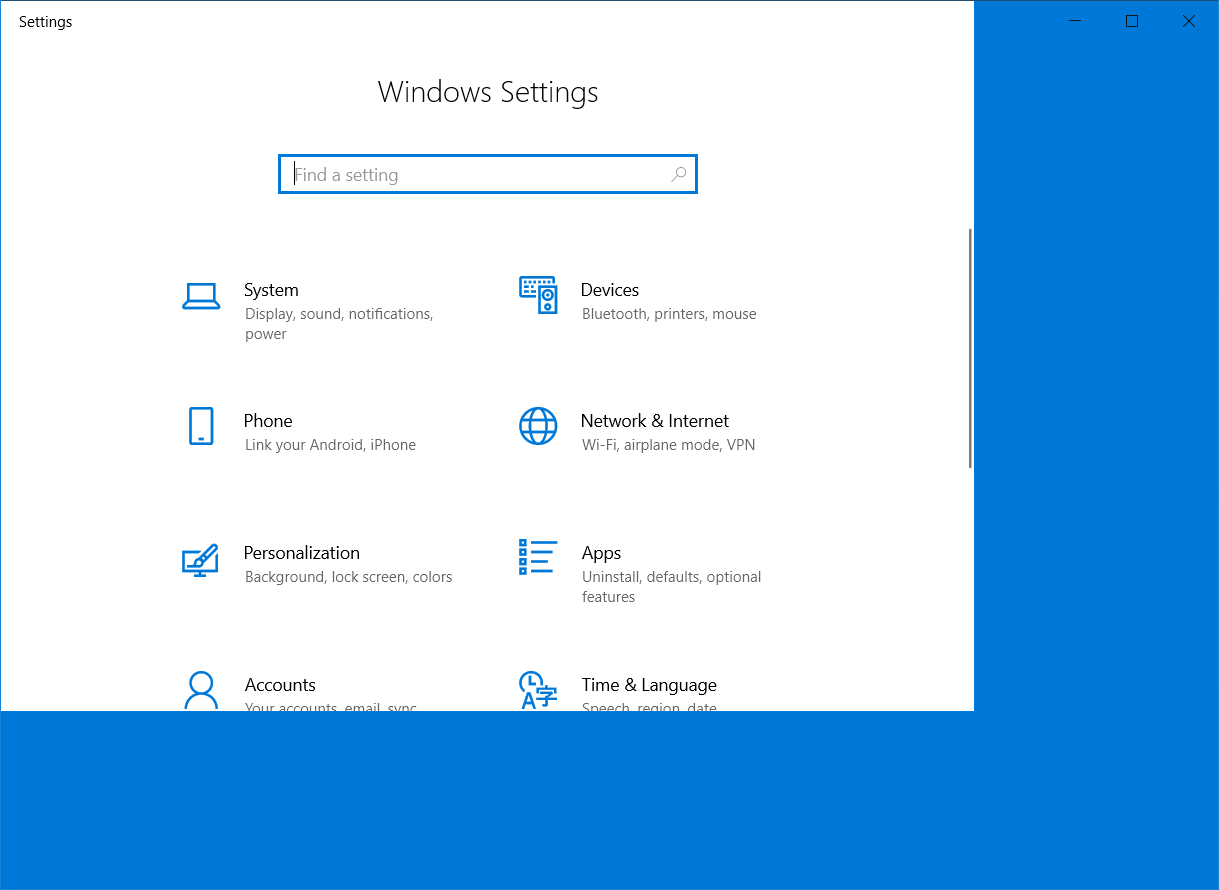The height and width of the screenshot is (890, 1219).
Task: Choose the Time & Language title
Action: point(649,685)
